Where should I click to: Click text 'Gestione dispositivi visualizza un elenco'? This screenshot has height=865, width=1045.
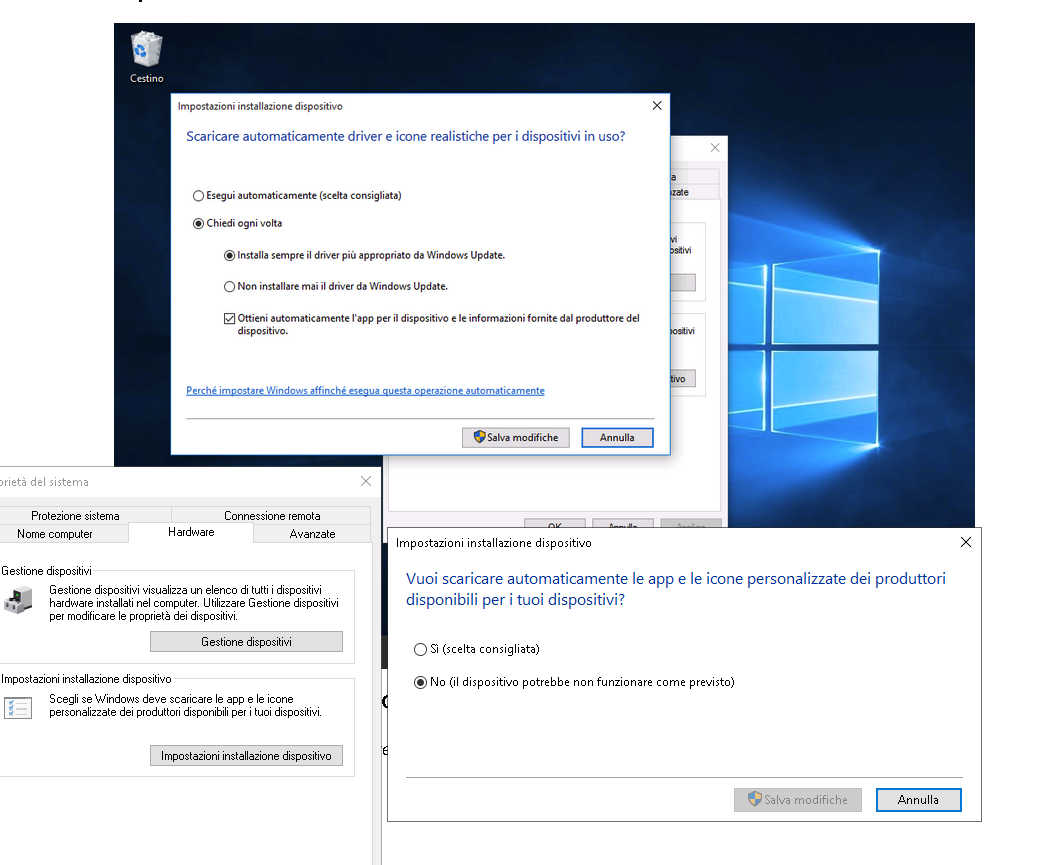(x=194, y=603)
